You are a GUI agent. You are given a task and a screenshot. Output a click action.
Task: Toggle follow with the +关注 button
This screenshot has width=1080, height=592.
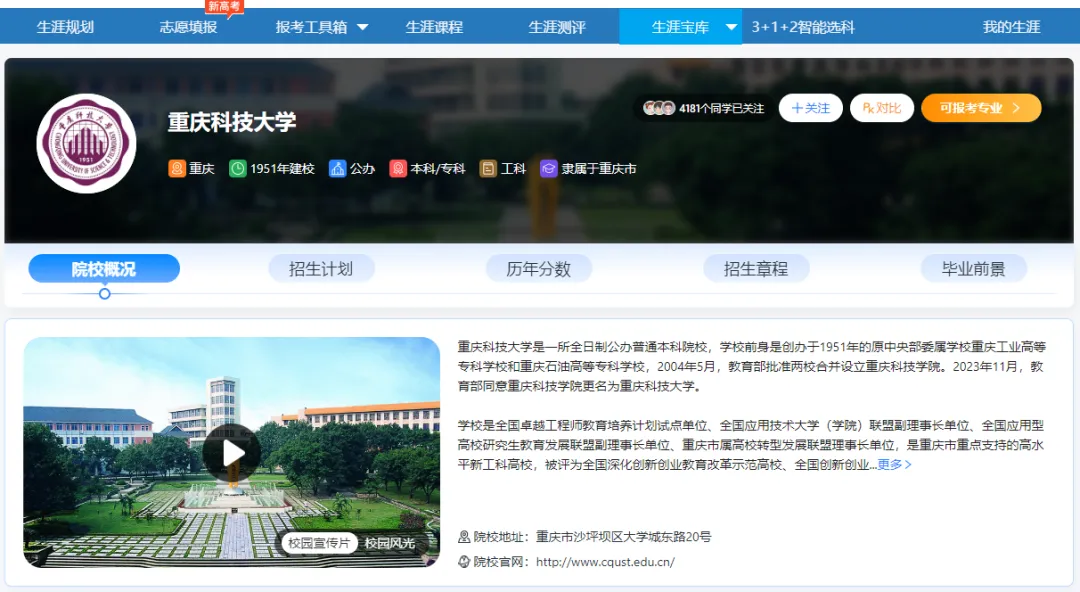[x=810, y=108]
